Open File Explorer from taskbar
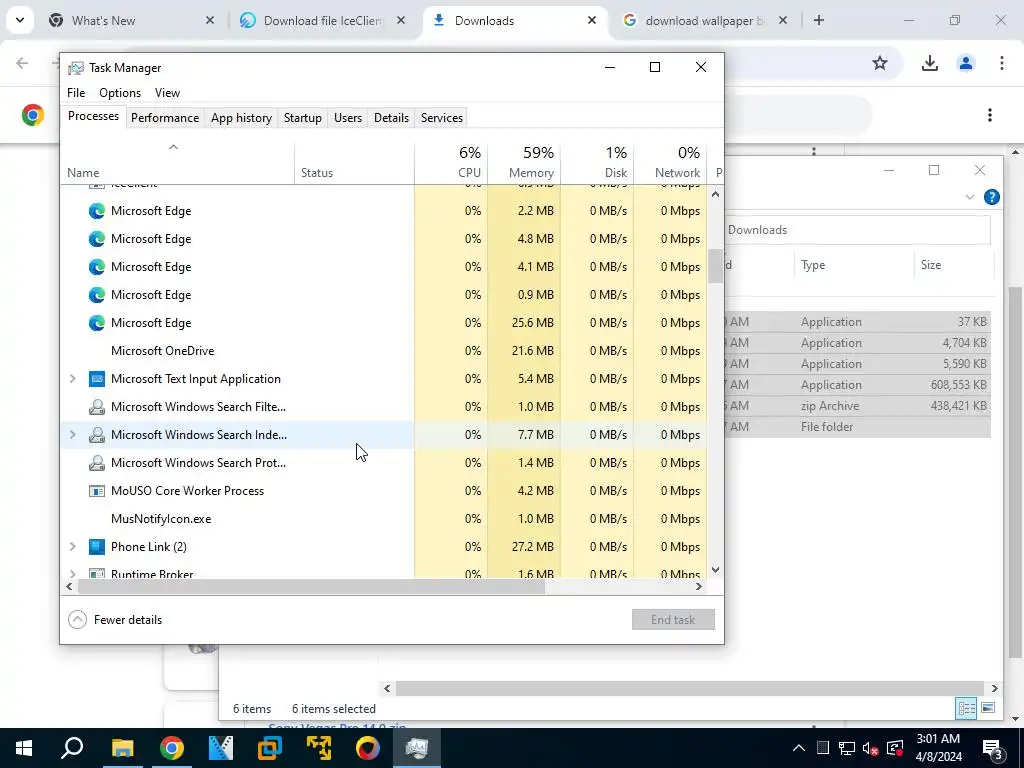The height and width of the screenshot is (768, 1024). click(x=122, y=748)
